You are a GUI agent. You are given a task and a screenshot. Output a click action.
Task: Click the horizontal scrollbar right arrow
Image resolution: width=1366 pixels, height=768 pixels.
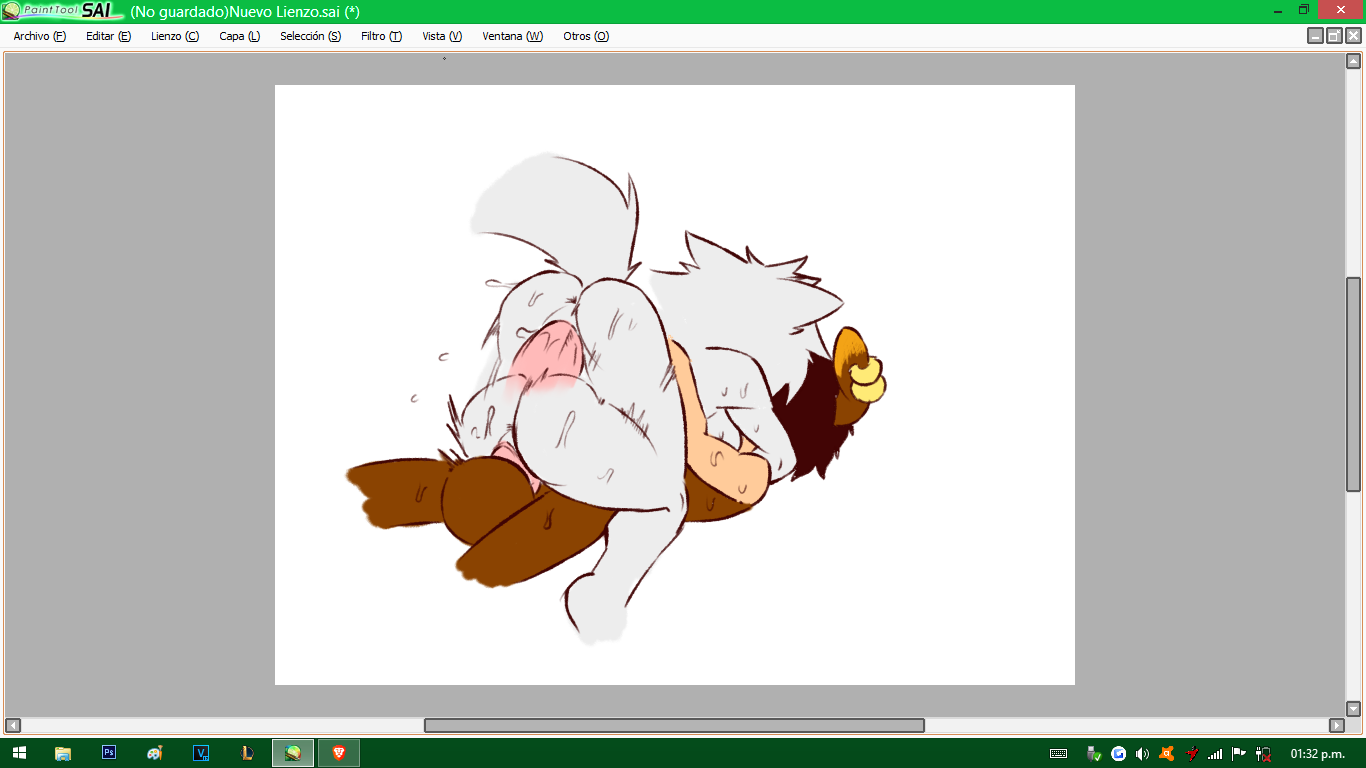[1337, 725]
